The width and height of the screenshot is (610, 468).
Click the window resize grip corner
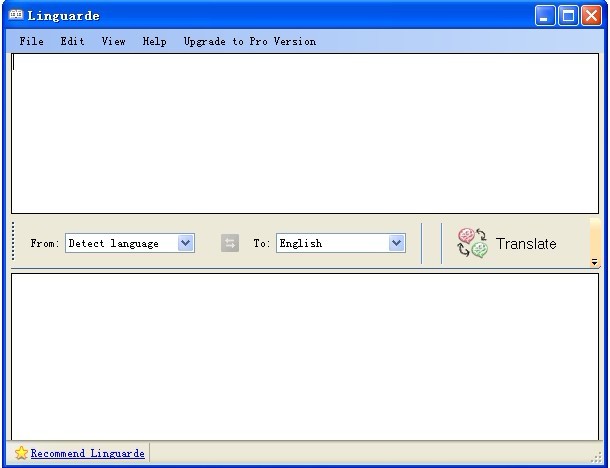pos(596,457)
